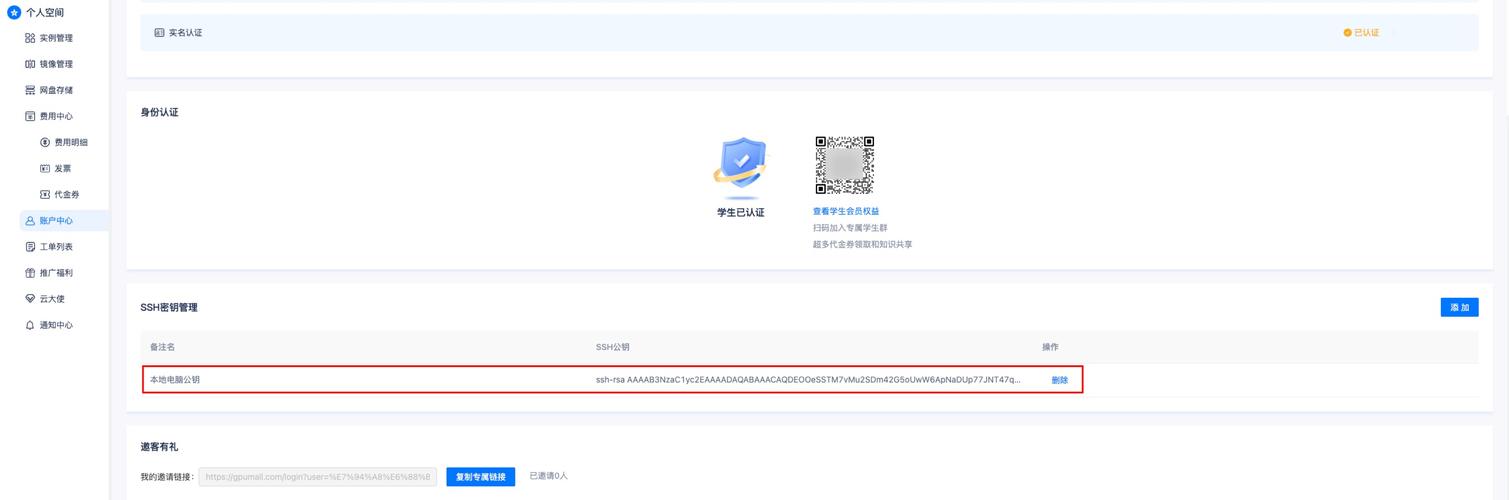Image resolution: width=1509 pixels, height=500 pixels.
Task: Click the 本地电脑公钥 name cell
Action: 175,380
